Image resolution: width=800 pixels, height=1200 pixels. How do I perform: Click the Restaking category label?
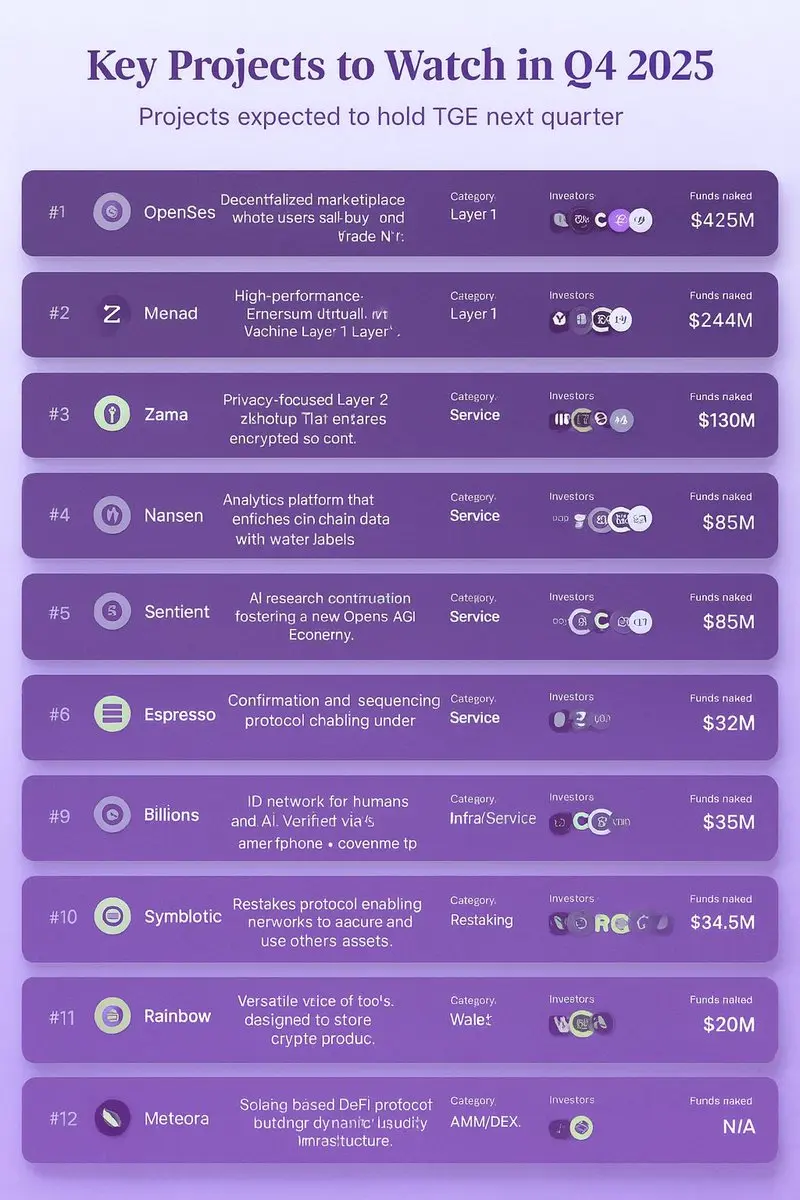pyautogui.click(x=481, y=920)
